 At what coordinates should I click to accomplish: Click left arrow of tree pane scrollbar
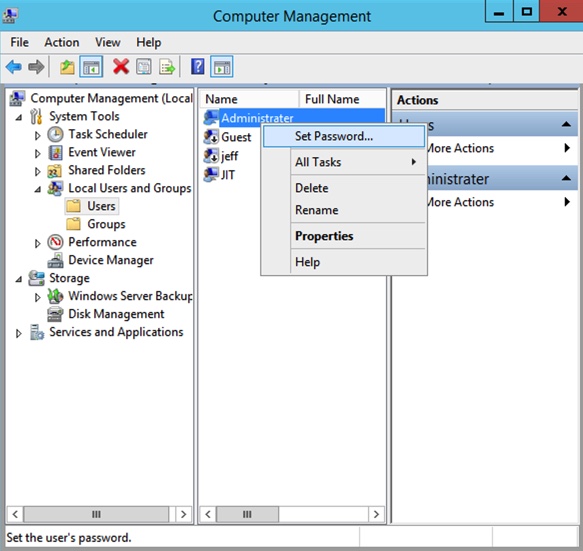(15, 514)
